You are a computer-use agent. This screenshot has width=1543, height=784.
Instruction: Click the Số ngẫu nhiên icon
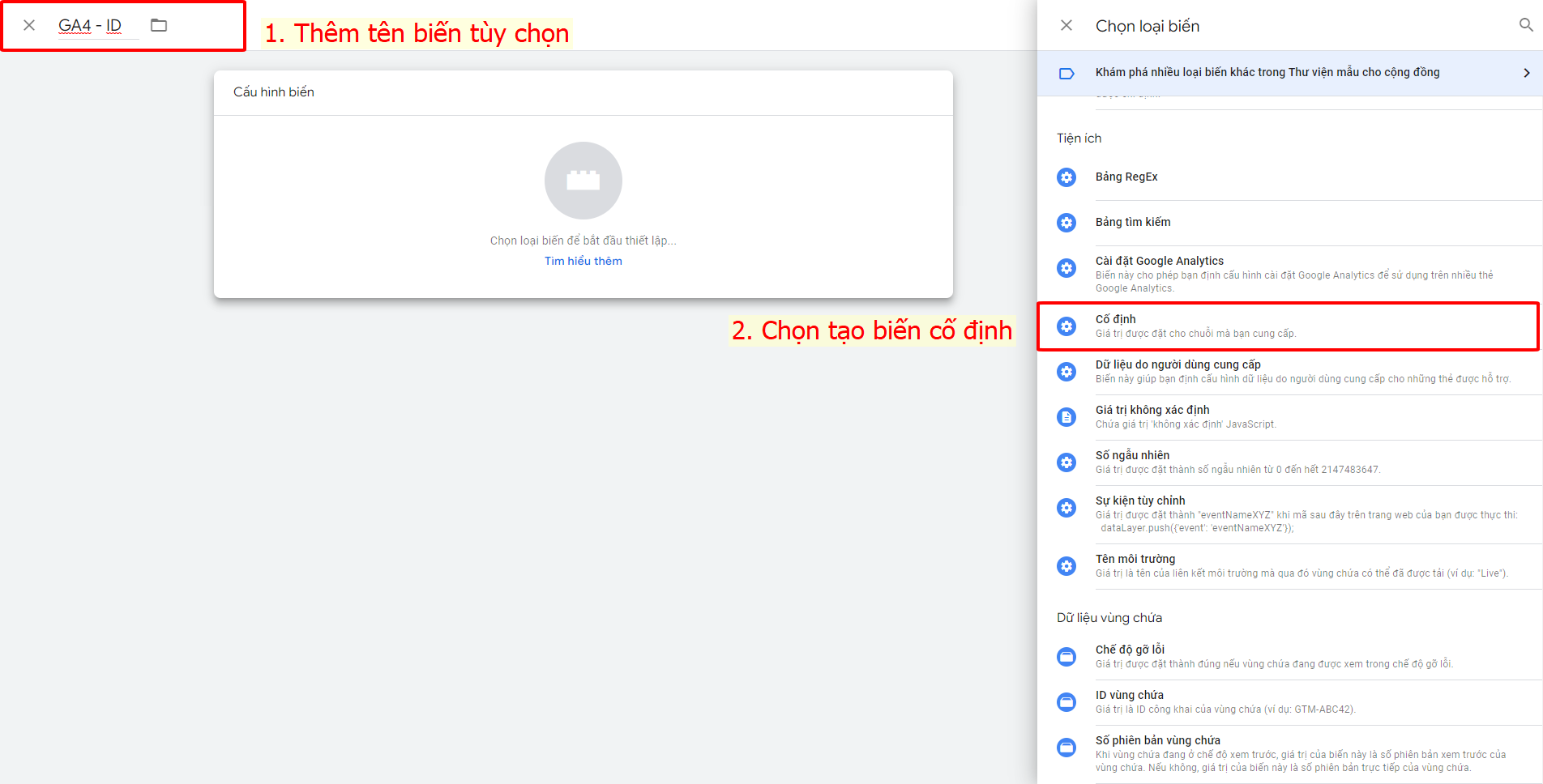click(x=1066, y=462)
